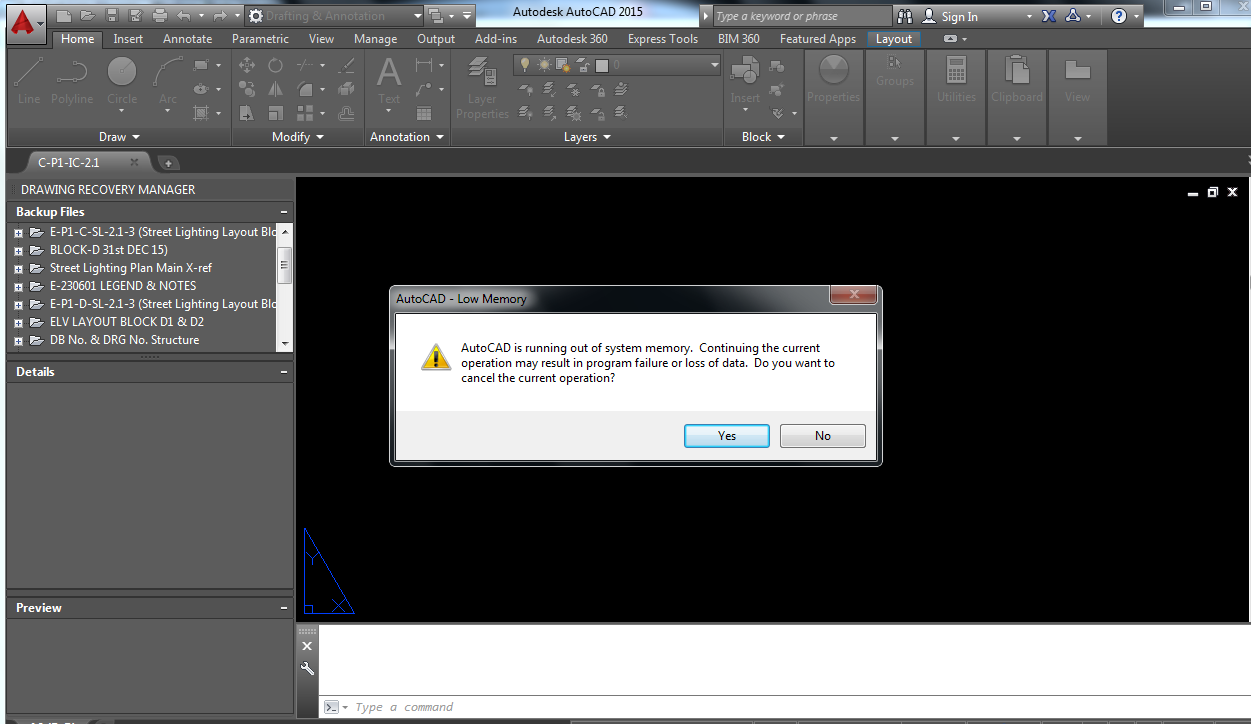Click the Undo arrow icon

point(184,16)
